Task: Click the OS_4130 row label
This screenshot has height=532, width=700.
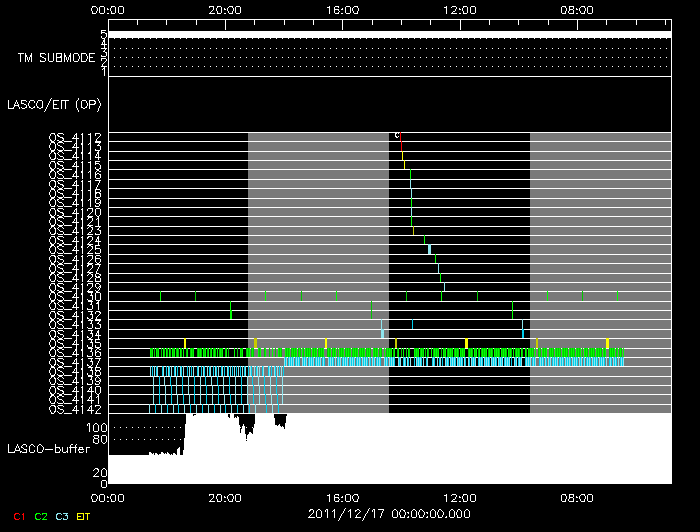Action: [75, 296]
